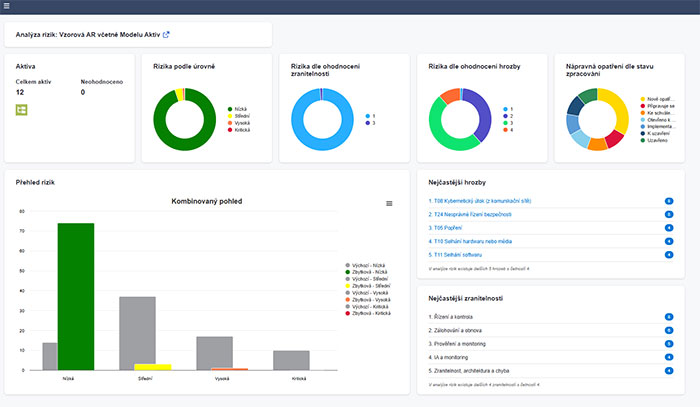Select T11 Selhání softwaru threat
The height and width of the screenshot is (407, 700).
pos(452,254)
